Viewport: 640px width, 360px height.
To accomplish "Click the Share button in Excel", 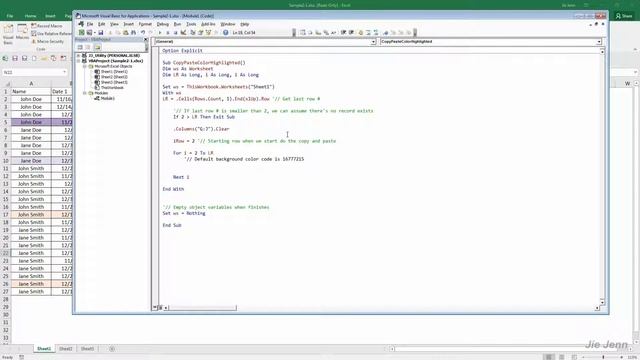I will (x=624, y=16).
